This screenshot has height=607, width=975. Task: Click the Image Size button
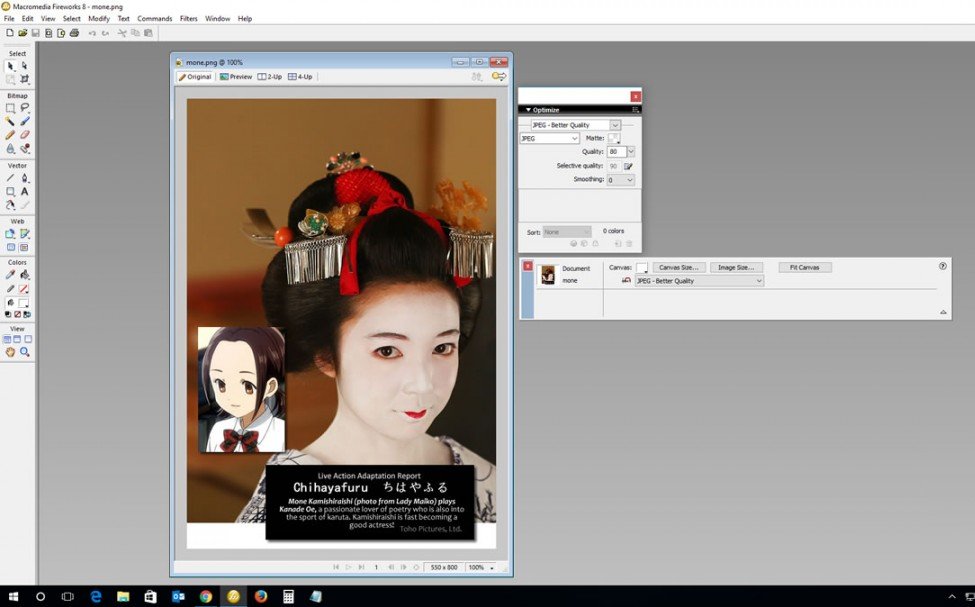736,267
